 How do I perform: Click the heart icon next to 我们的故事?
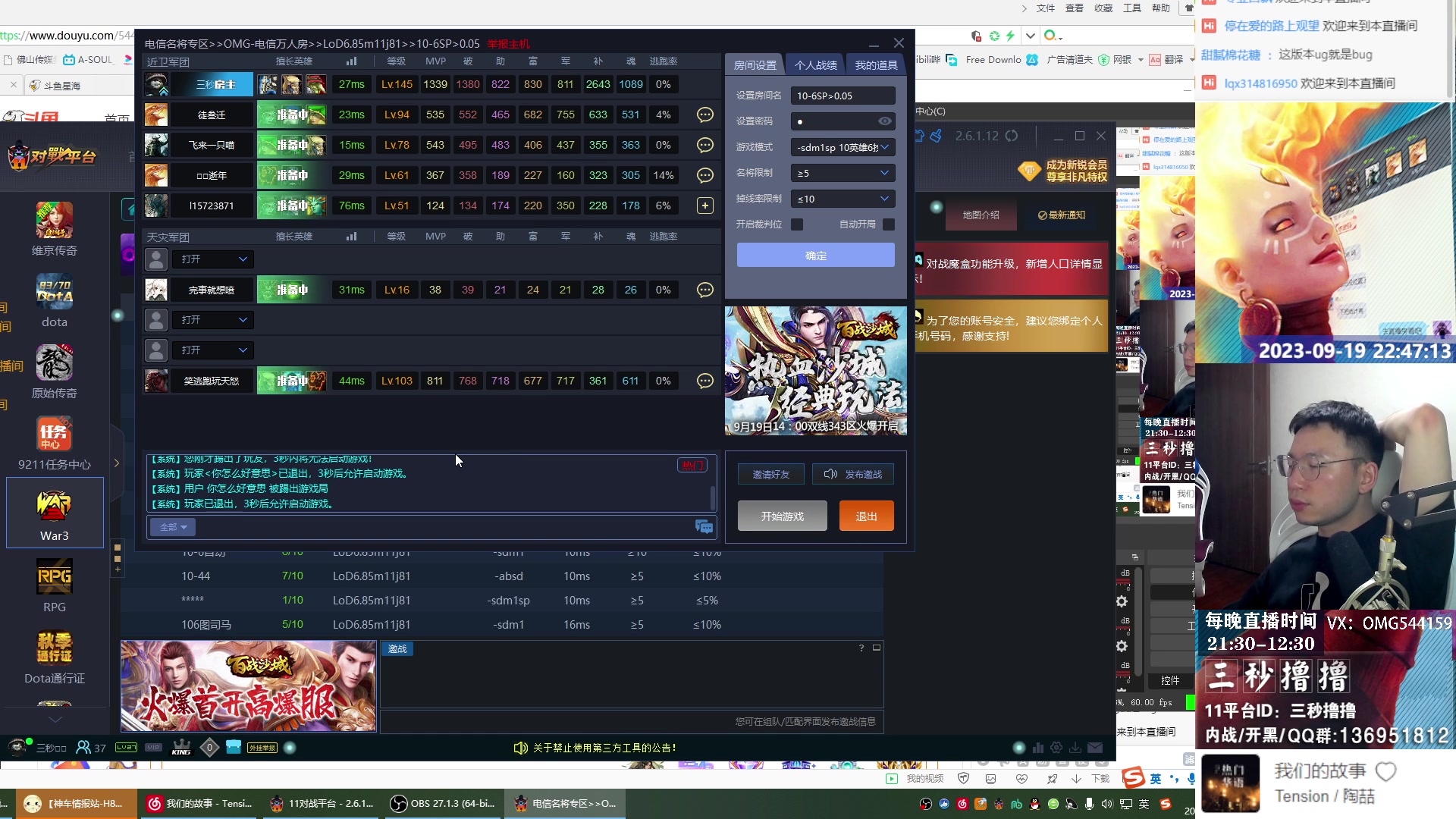point(1386,772)
